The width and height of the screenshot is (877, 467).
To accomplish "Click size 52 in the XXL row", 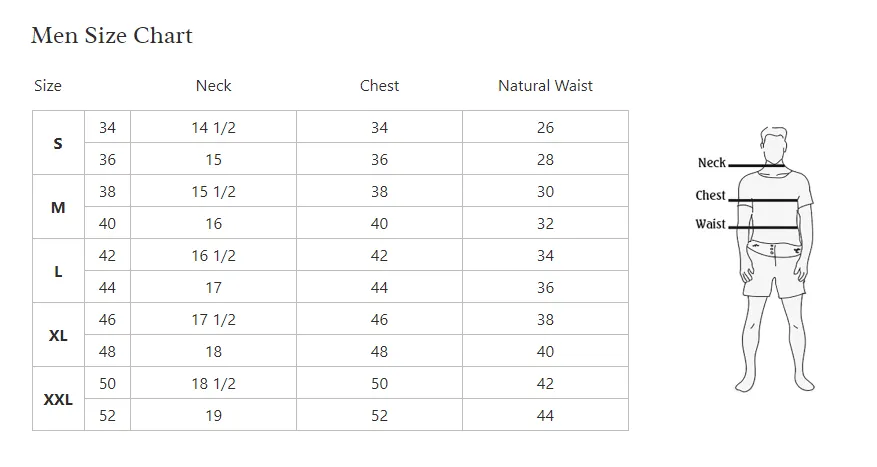I will [107, 415].
